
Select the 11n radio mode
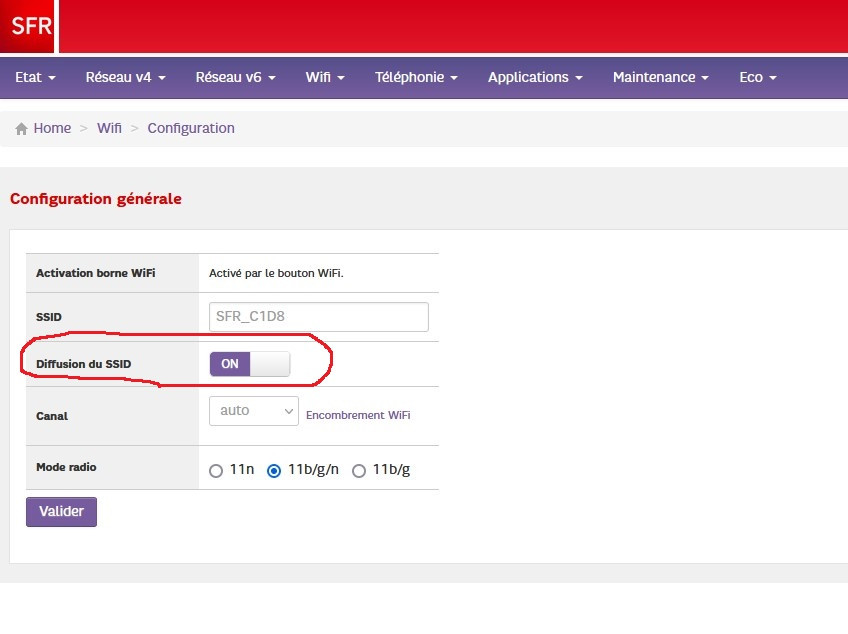click(x=216, y=471)
